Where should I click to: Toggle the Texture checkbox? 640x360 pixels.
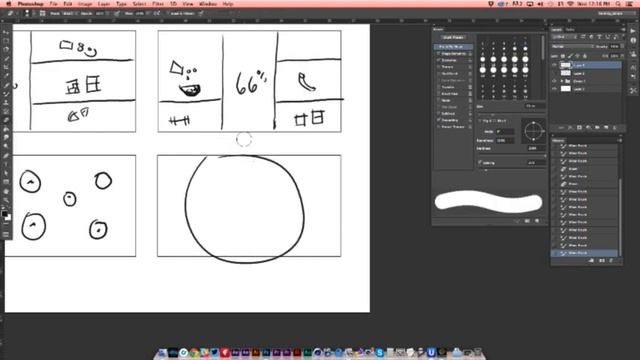pyautogui.click(x=439, y=67)
